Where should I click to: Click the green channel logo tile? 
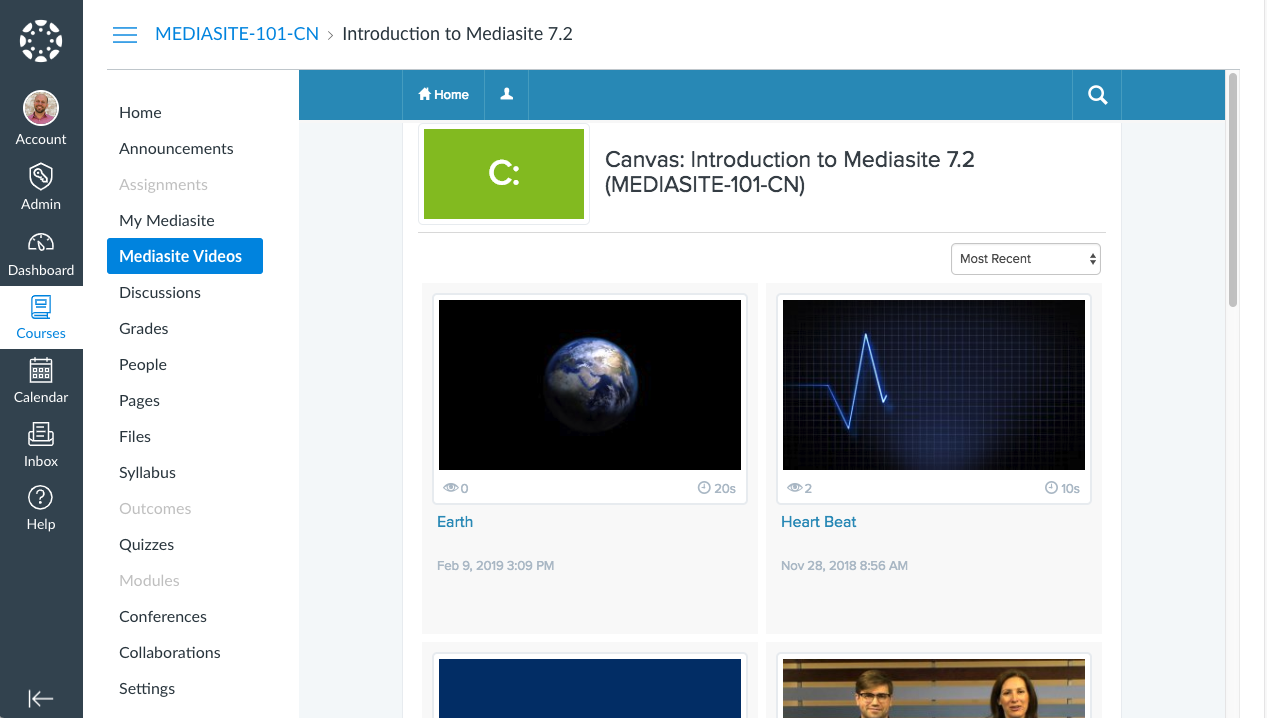504,174
